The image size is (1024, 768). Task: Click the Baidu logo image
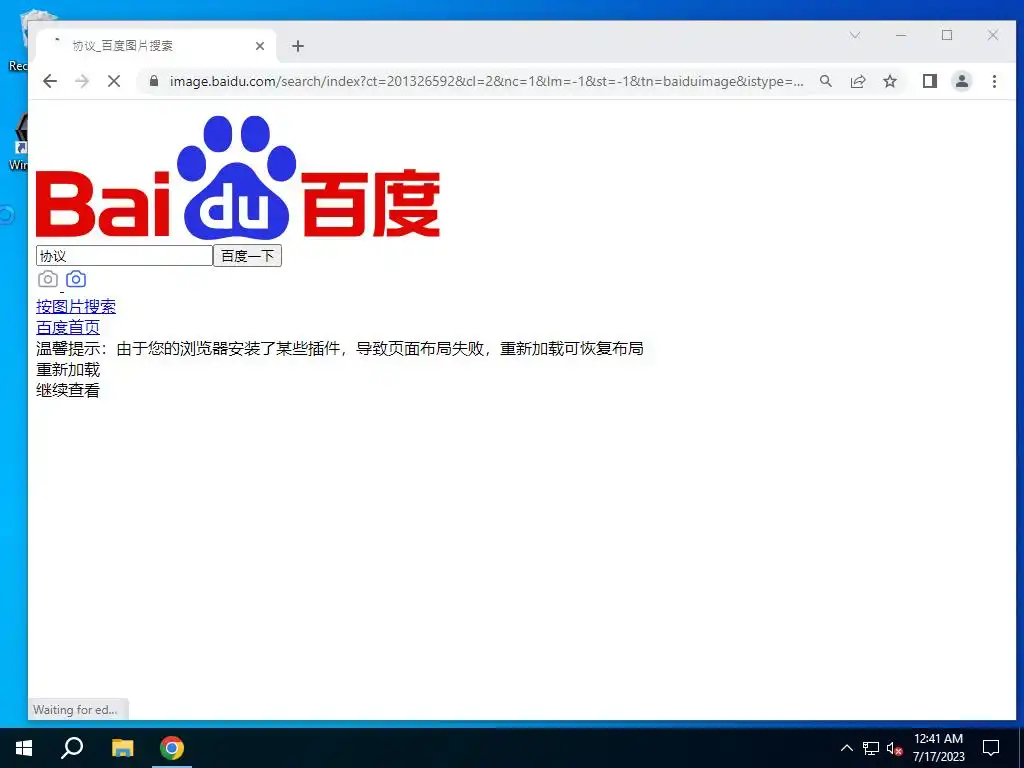coord(238,176)
